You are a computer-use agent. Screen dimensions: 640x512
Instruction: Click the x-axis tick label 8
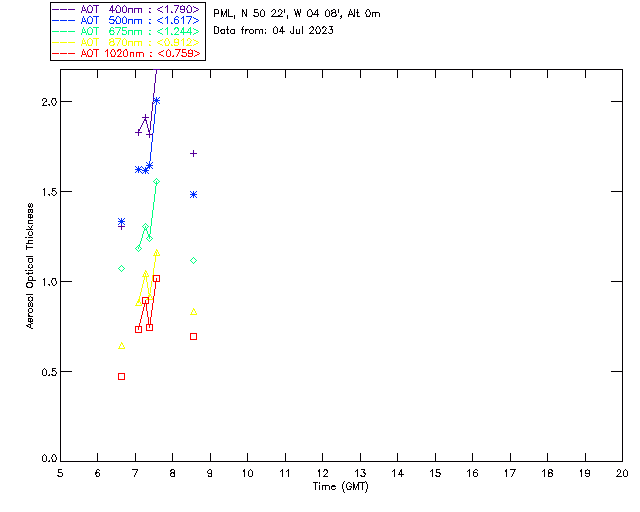(173, 473)
